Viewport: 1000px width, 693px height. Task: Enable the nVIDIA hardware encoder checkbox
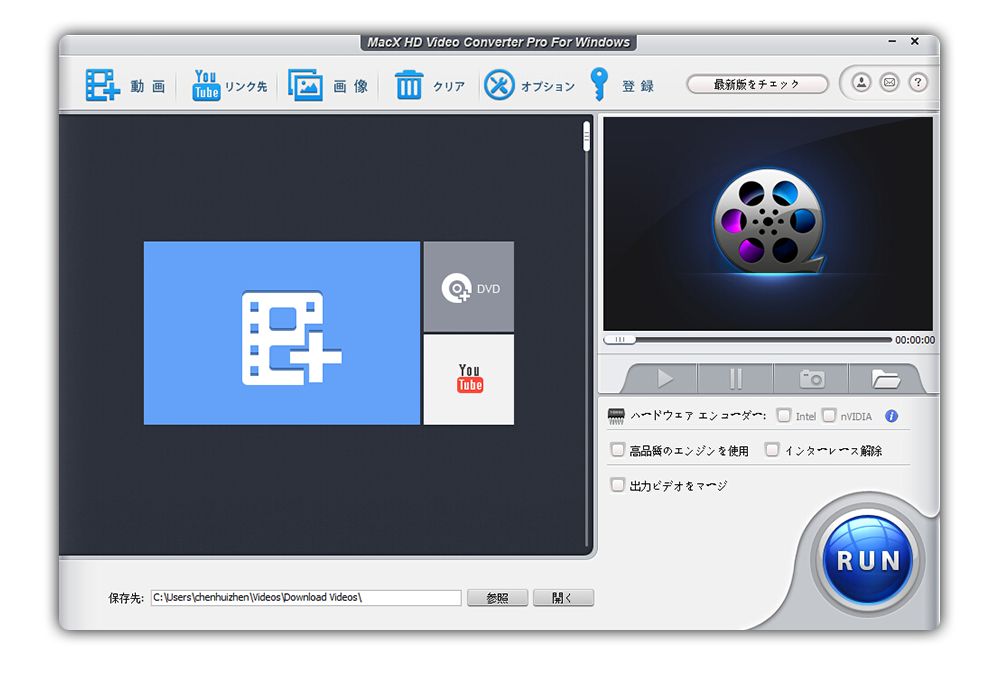829,416
